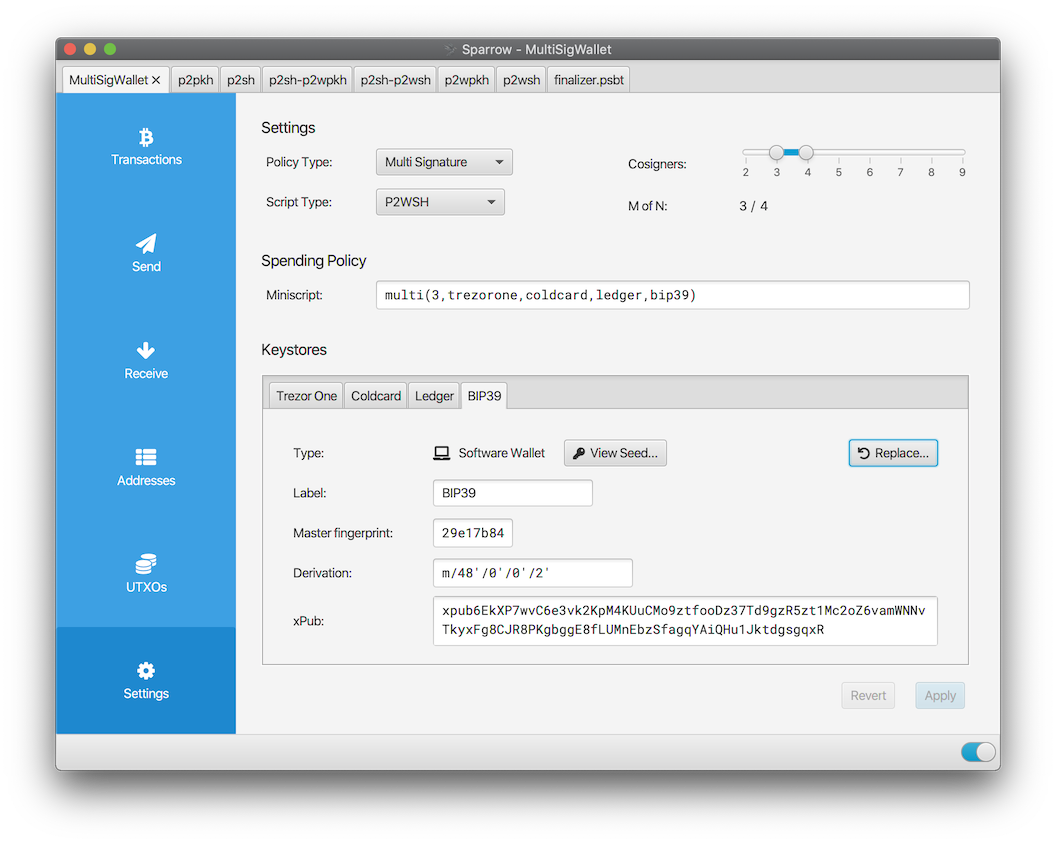This screenshot has height=844, width=1056.
Task: Click the right Cosigners slider handle
Action: [806, 152]
